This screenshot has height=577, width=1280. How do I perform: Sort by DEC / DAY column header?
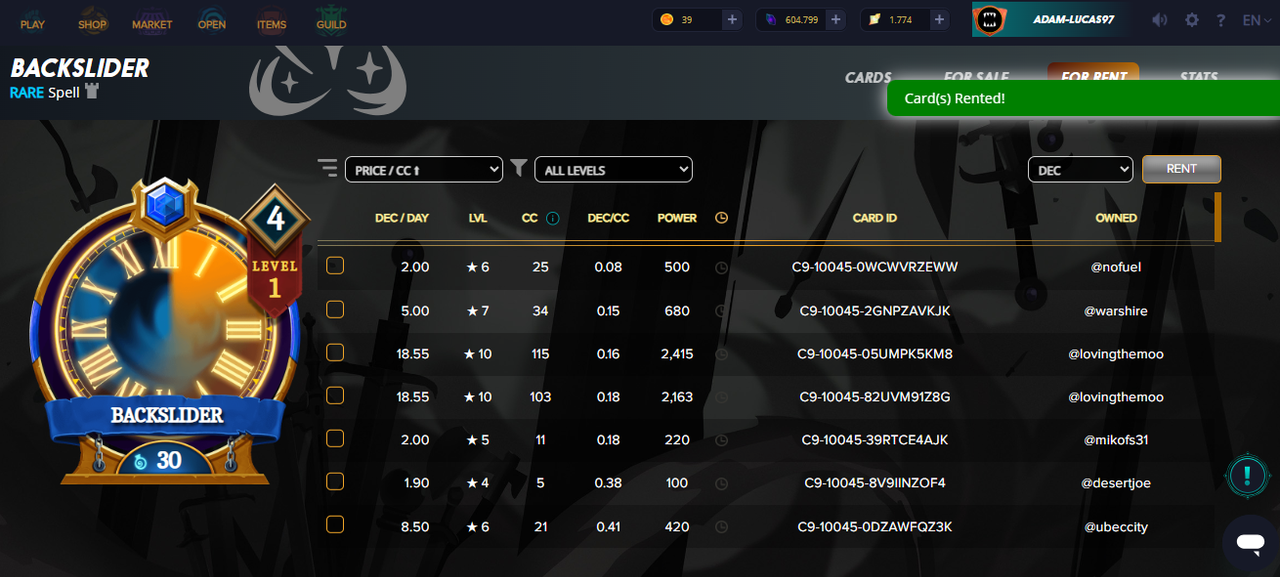[x=402, y=218]
